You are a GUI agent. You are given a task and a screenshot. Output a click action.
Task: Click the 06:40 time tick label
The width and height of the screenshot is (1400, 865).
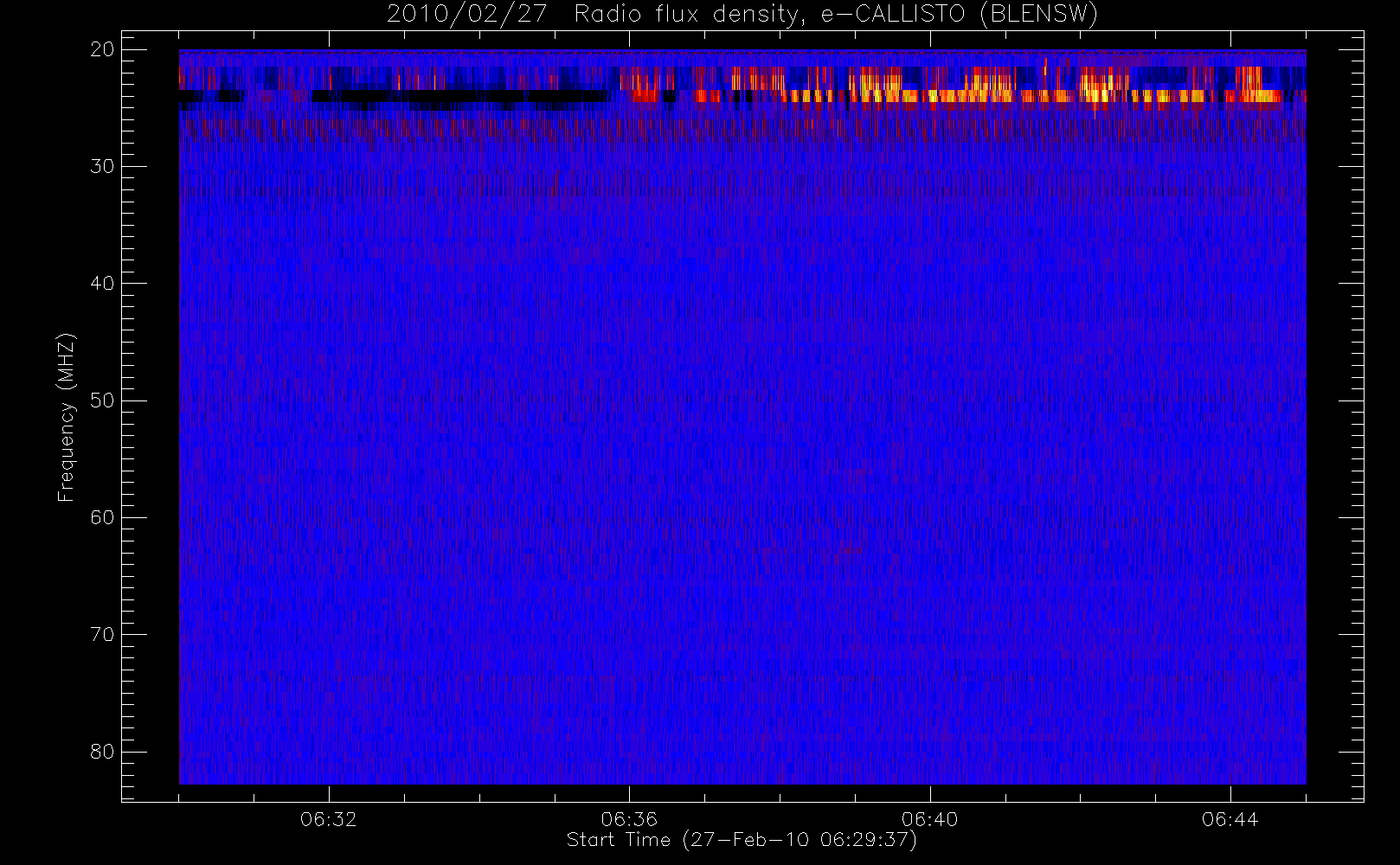point(929,819)
